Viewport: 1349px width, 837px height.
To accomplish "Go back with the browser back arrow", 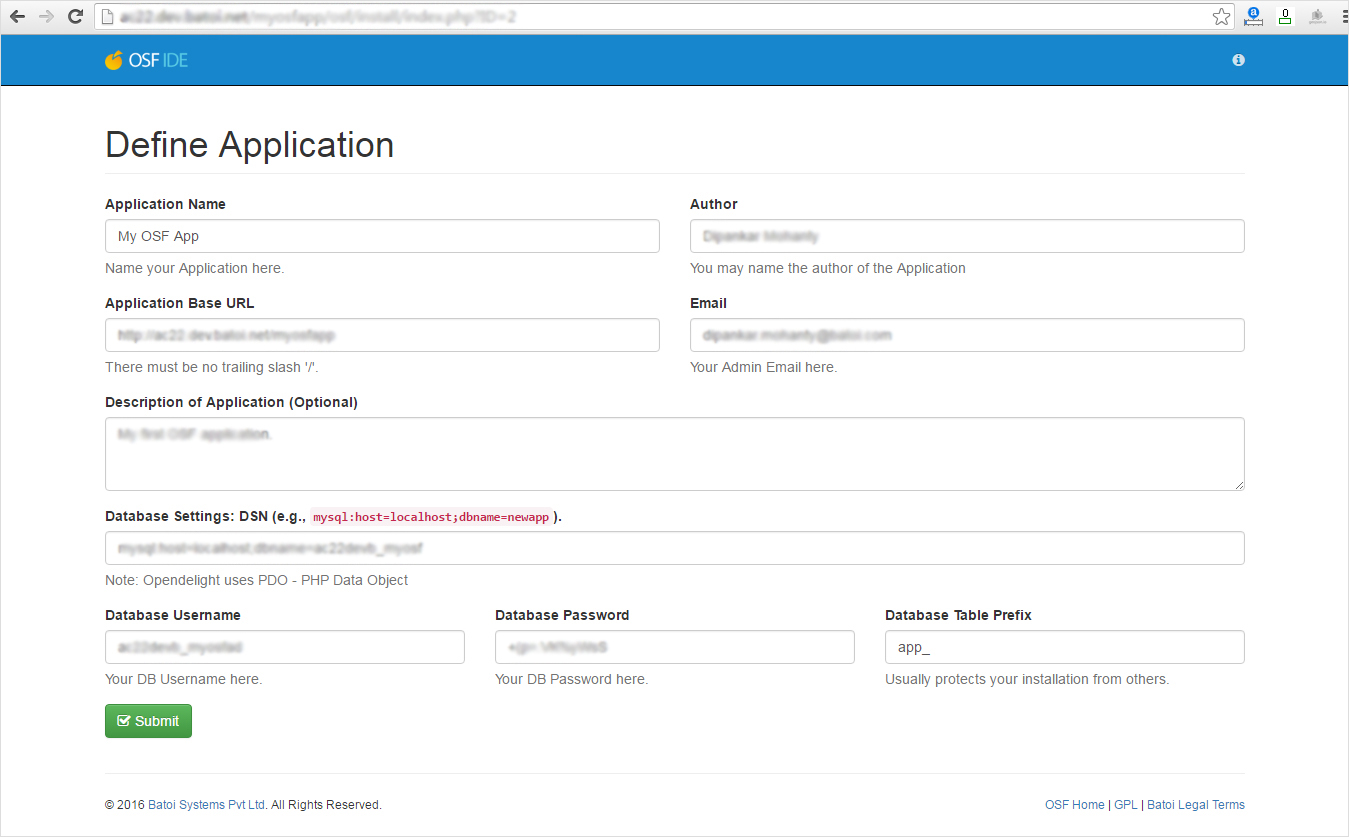I will click(x=17, y=17).
